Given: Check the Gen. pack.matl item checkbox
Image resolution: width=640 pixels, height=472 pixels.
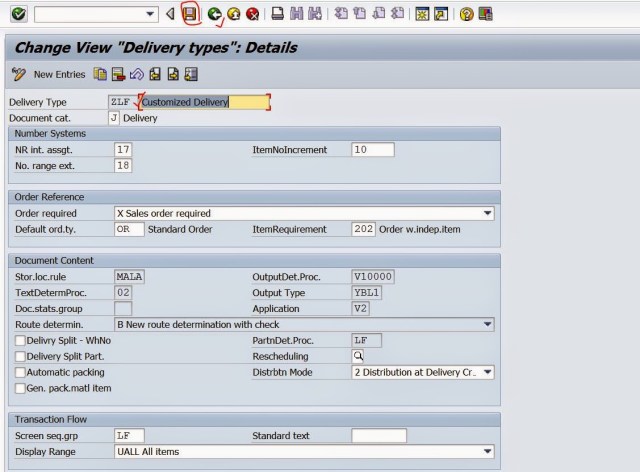Looking at the screenshot, I should 20,388.
